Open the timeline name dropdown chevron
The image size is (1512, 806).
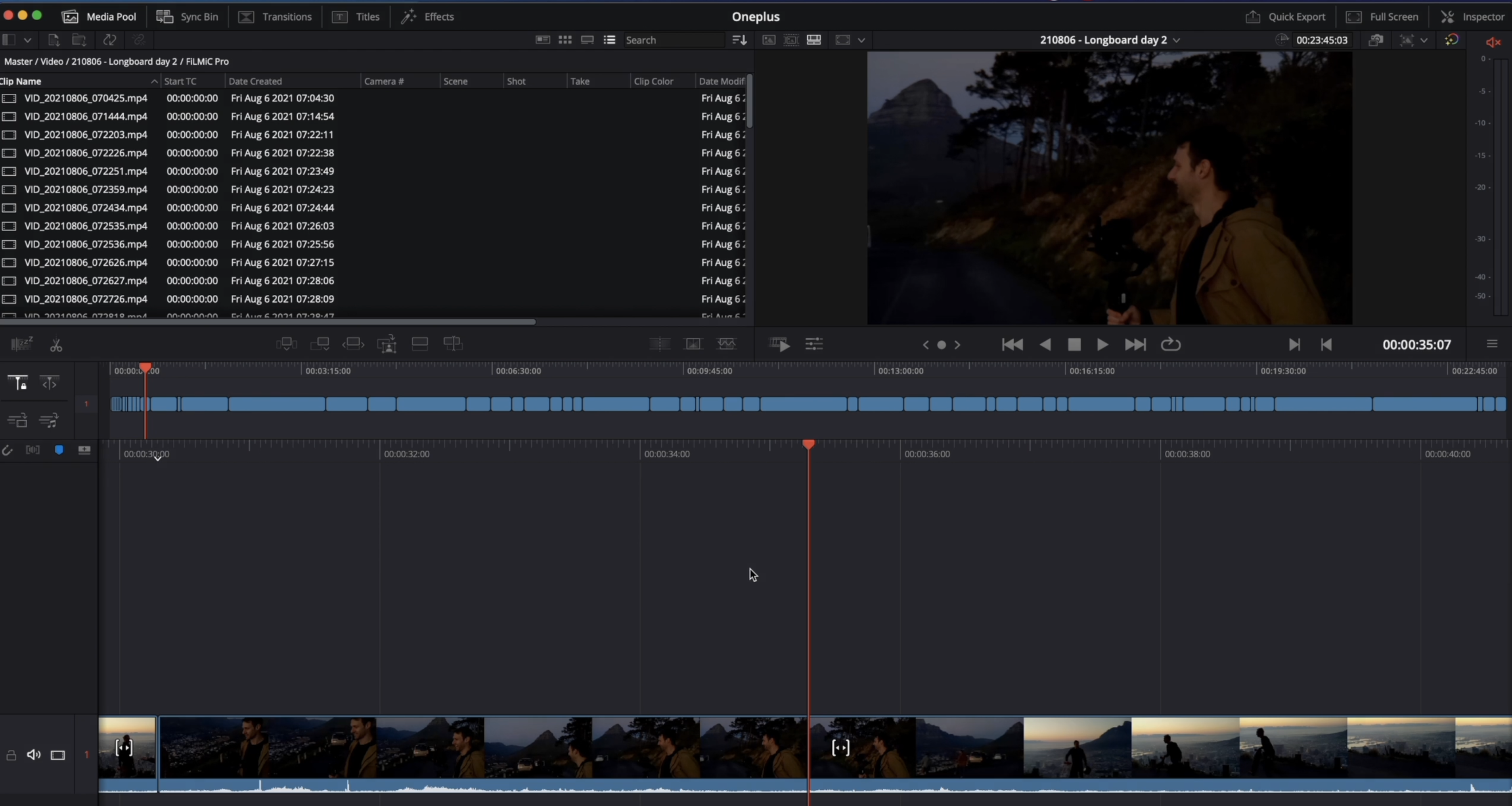tap(1176, 40)
